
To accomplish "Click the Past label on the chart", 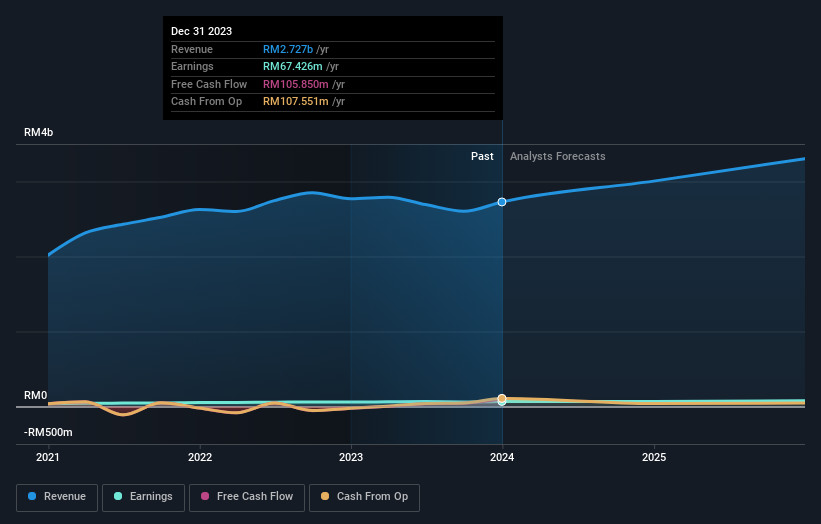I will click(482, 157).
